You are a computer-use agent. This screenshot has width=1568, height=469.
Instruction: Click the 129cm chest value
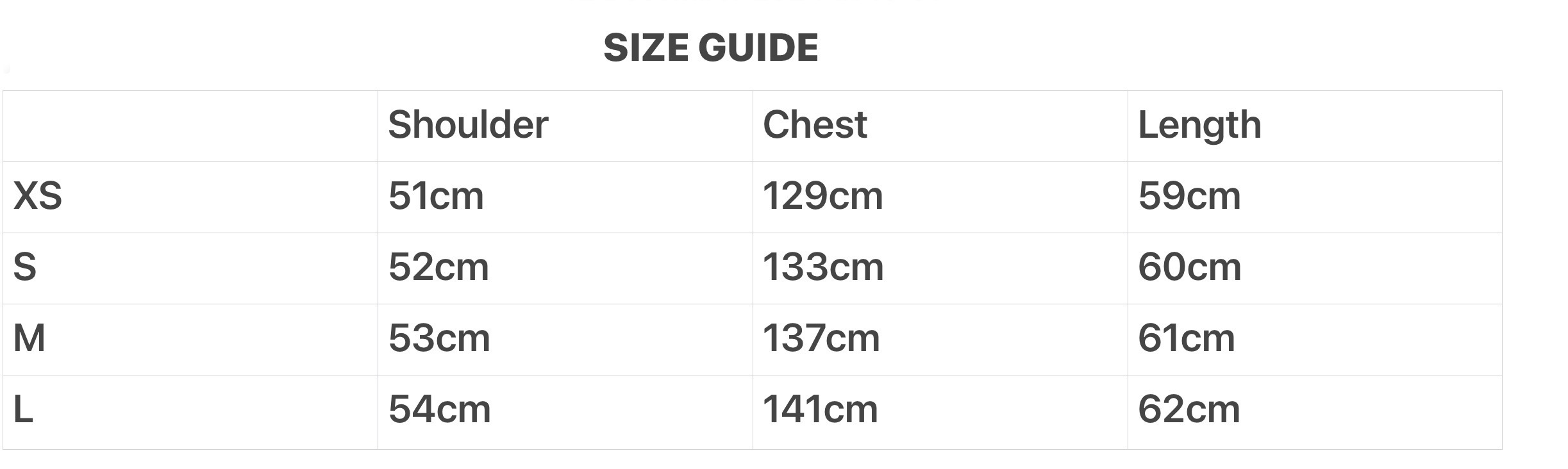pyautogui.click(x=822, y=195)
